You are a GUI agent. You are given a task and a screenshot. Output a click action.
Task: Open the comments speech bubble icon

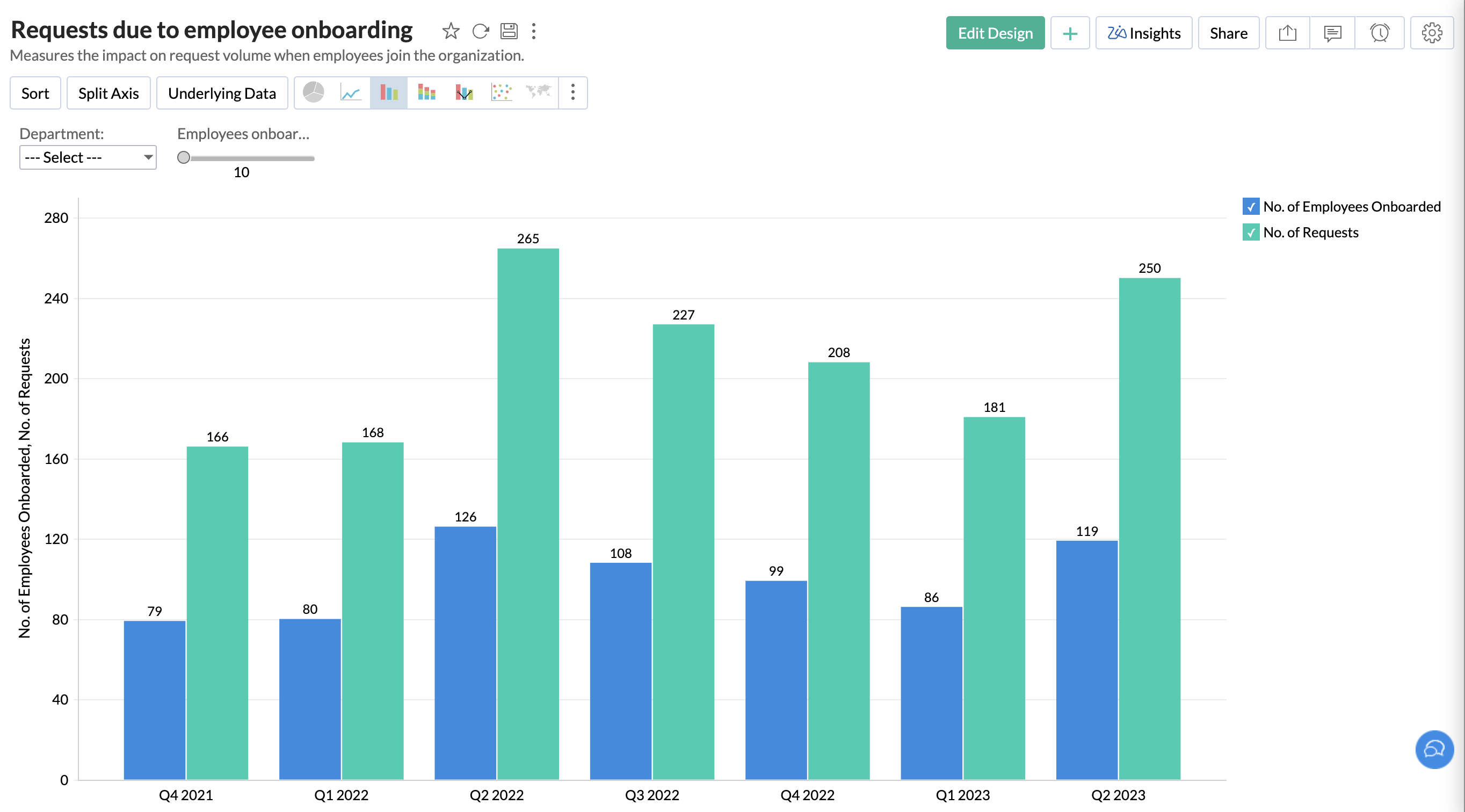pos(1332,33)
